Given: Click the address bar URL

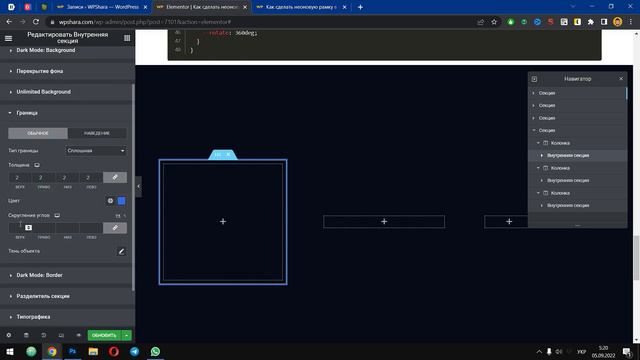Looking at the screenshot, I should point(145,22).
